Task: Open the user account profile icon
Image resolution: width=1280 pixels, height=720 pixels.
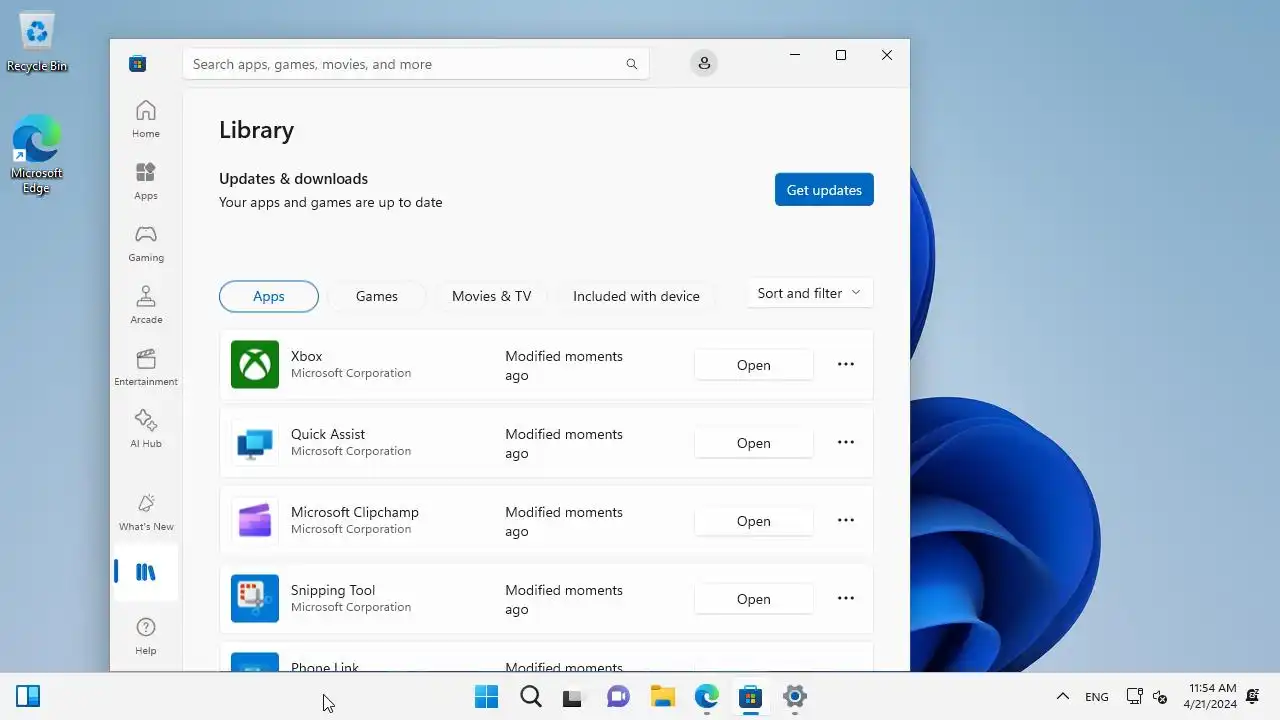Action: point(704,63)
